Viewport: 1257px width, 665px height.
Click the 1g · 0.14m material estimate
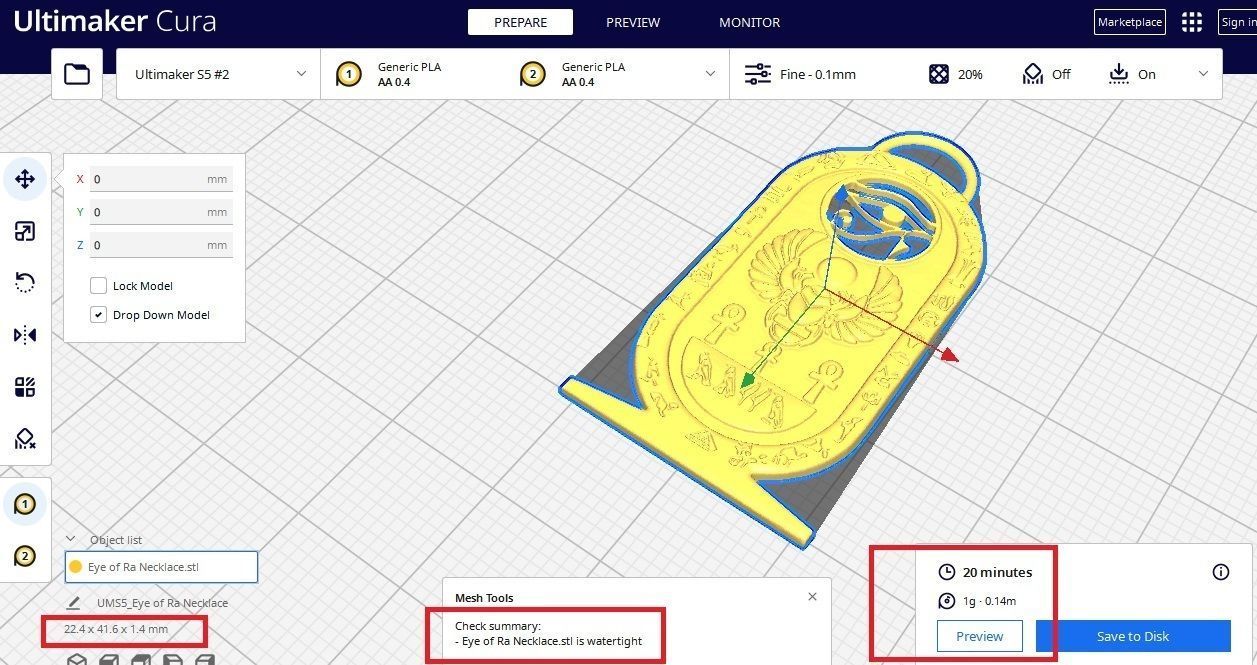989,601
